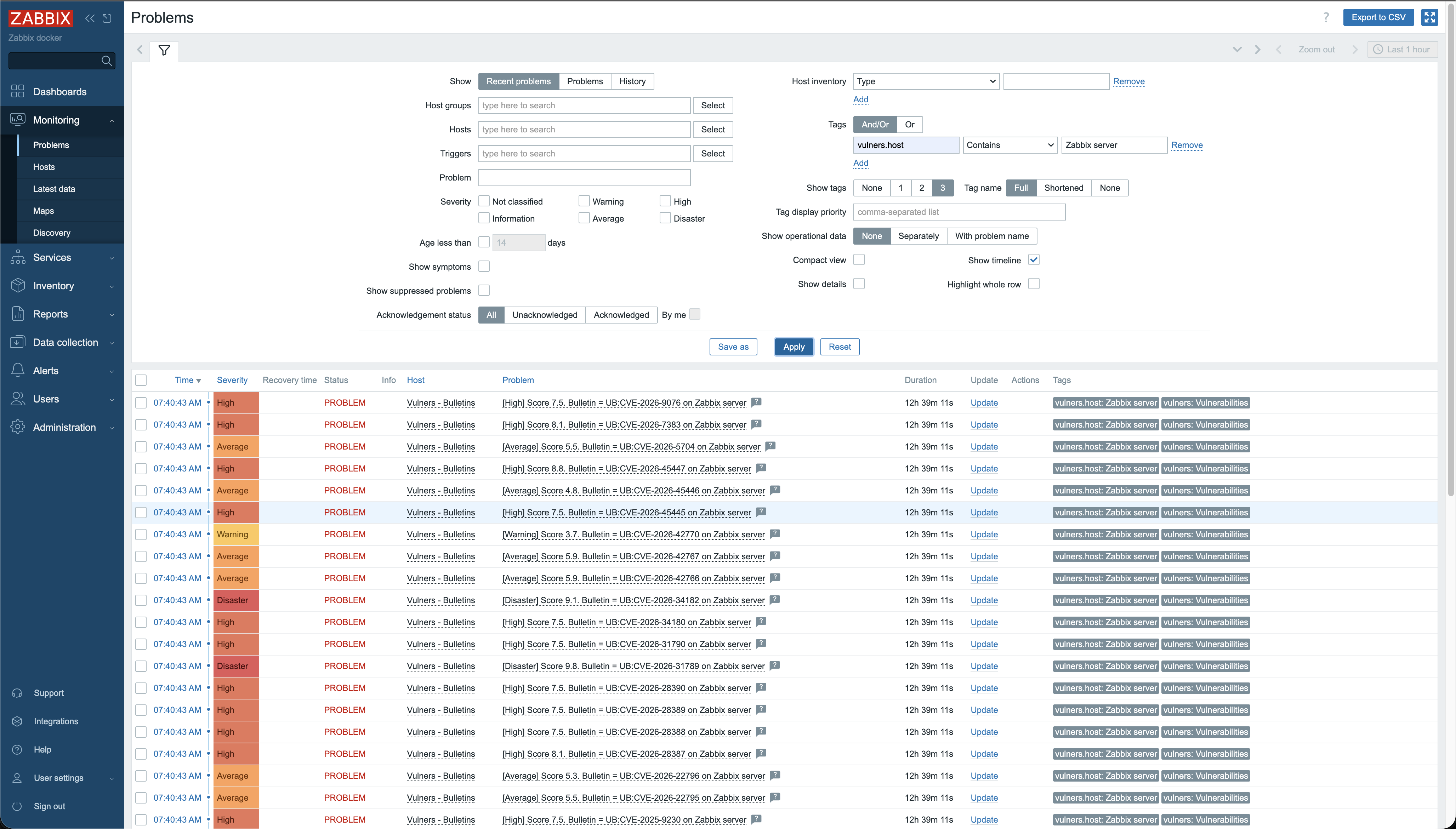This screenshot has width=1456, height=829.
Task: Toggle Show suppressed problems checkbox
Action: [484, 290]
